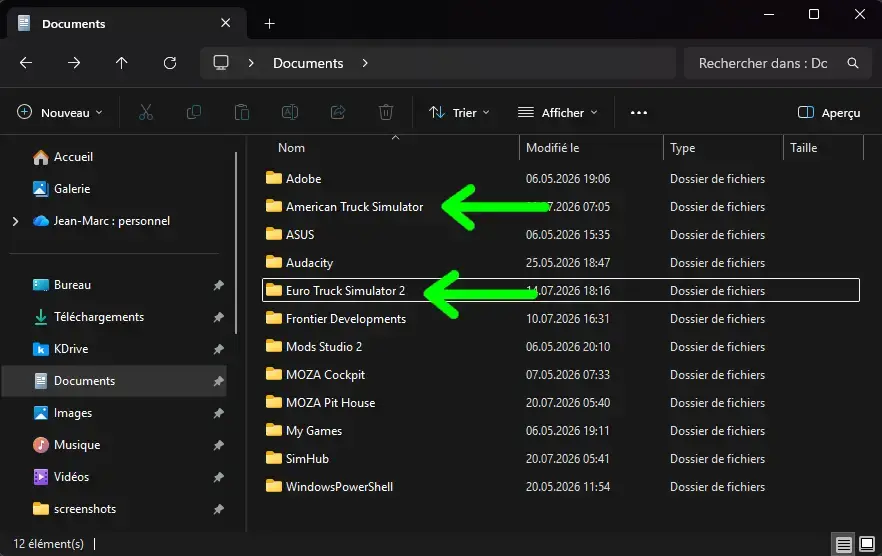Click the pin icon next to Musique
Screen dimensions: 882x556
(x=219, y=445)
